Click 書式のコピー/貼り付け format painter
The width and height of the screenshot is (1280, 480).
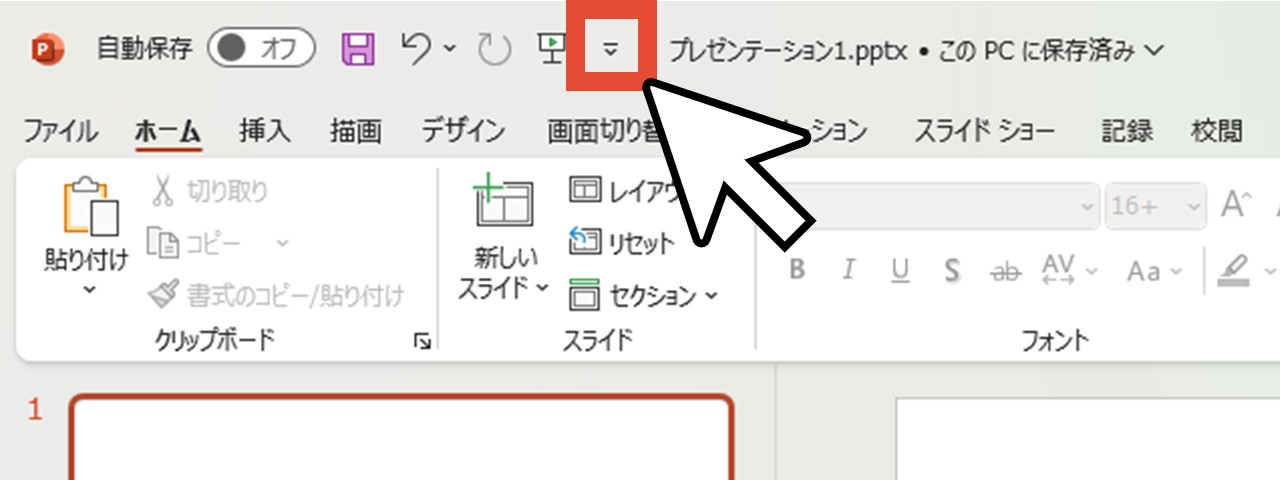(x=276, y=295)
